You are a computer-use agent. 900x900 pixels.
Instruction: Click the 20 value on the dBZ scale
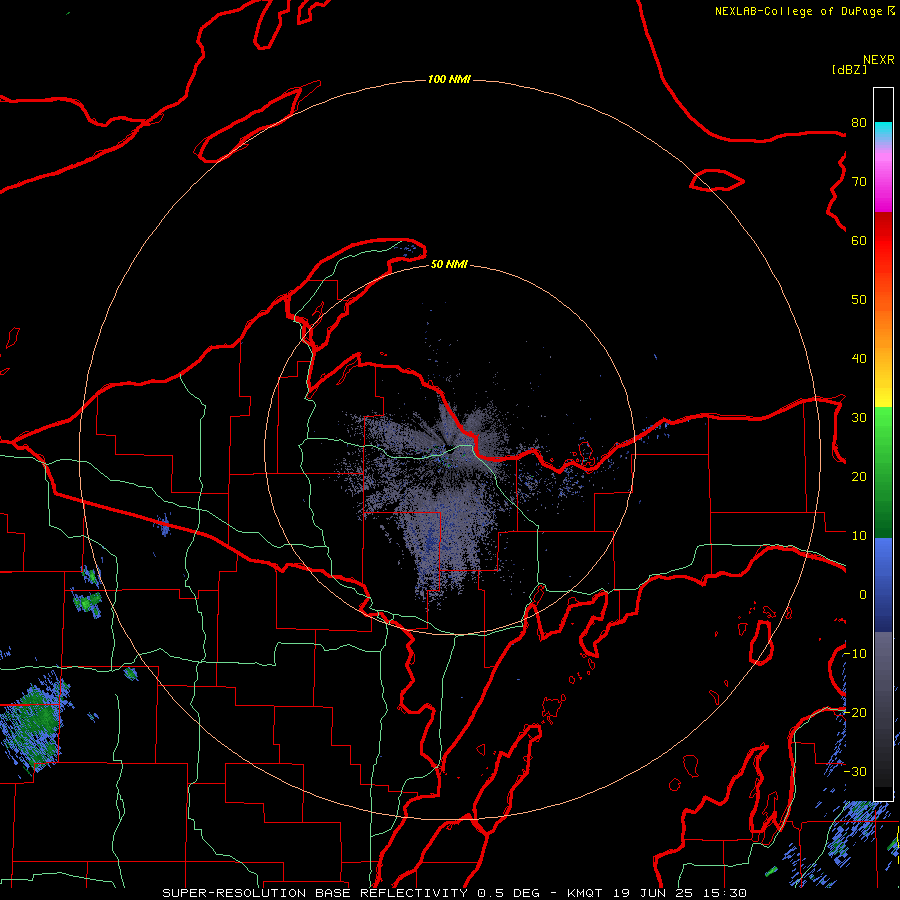pyautogui.click(x=859, y=476)
